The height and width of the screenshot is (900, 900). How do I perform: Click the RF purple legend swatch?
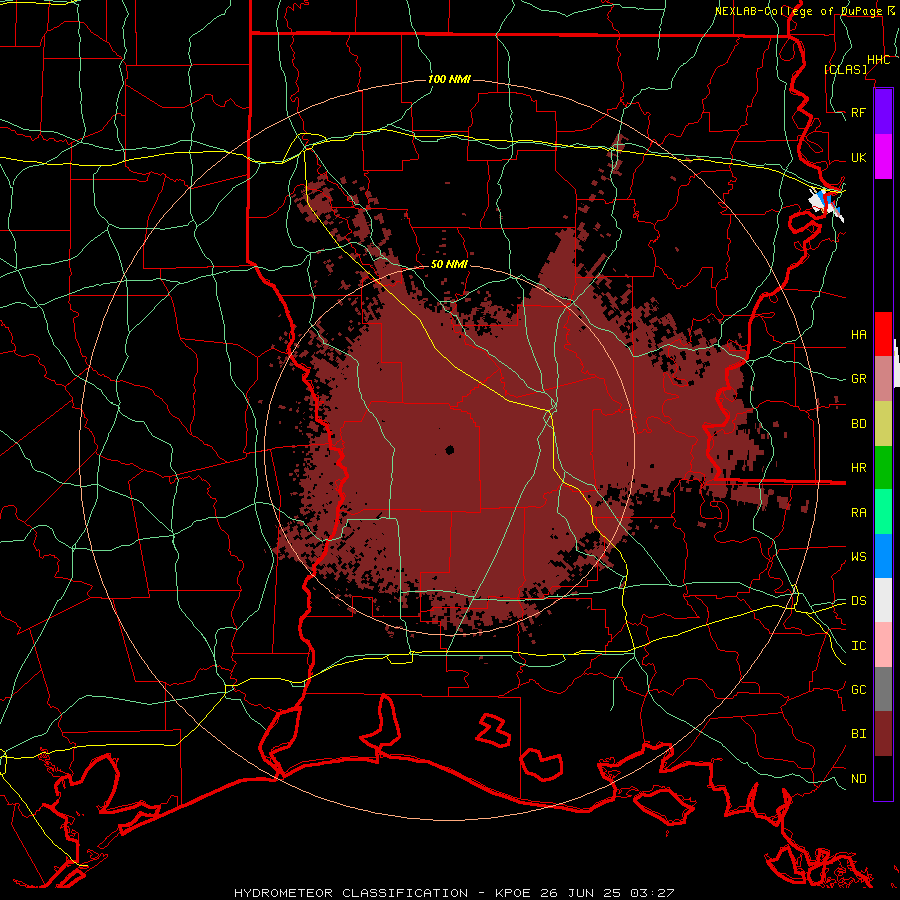883,112
